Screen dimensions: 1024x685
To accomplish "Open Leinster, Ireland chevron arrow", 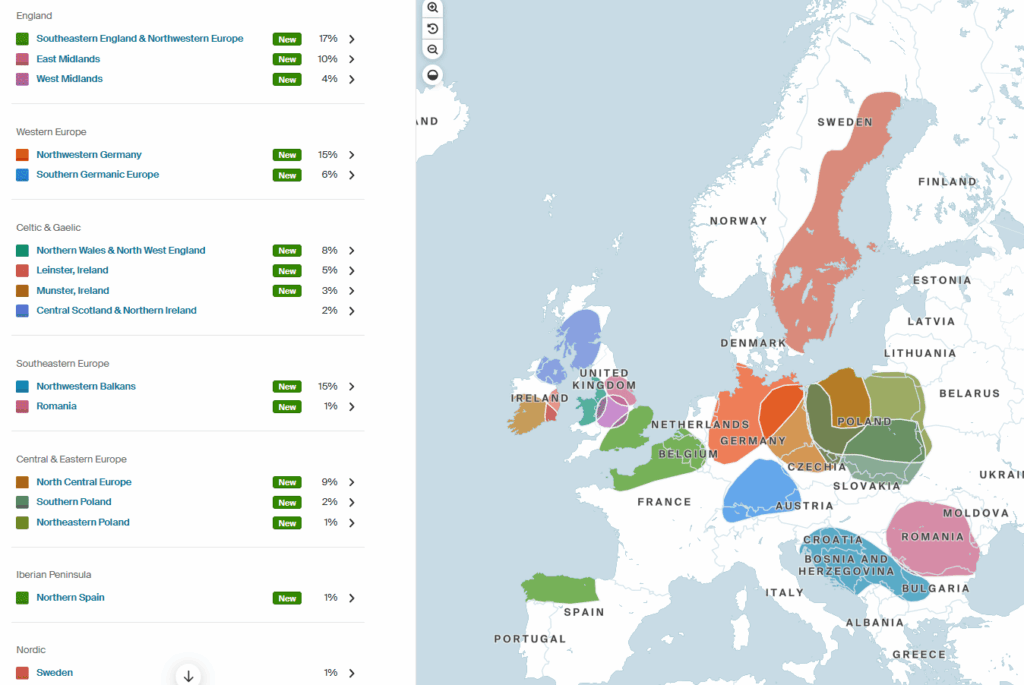I will coord(352,271).
